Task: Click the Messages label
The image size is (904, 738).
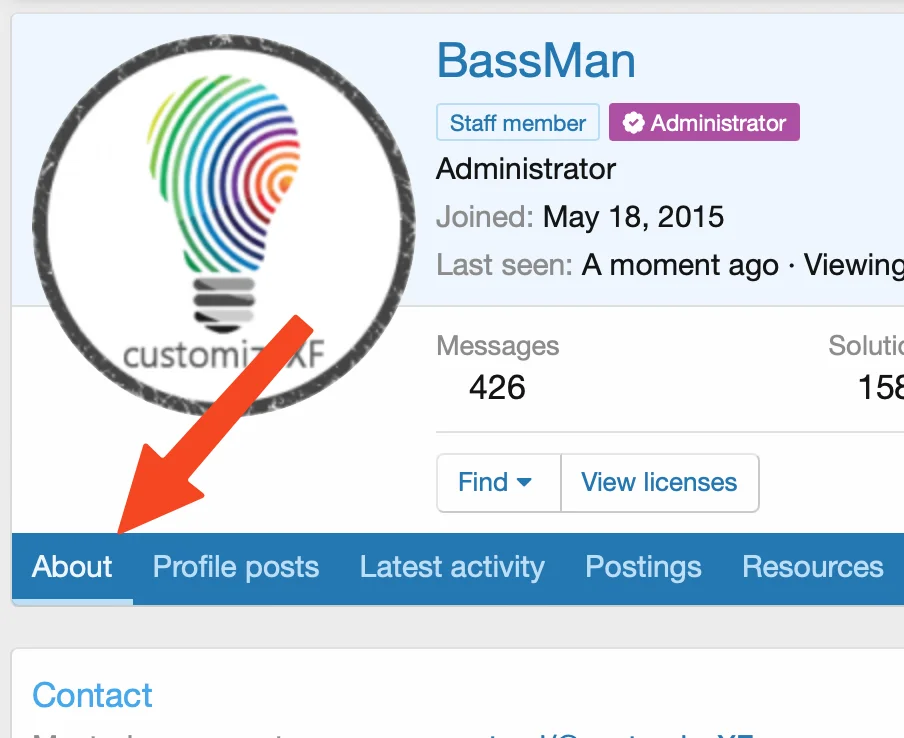Action: [498, 347]
